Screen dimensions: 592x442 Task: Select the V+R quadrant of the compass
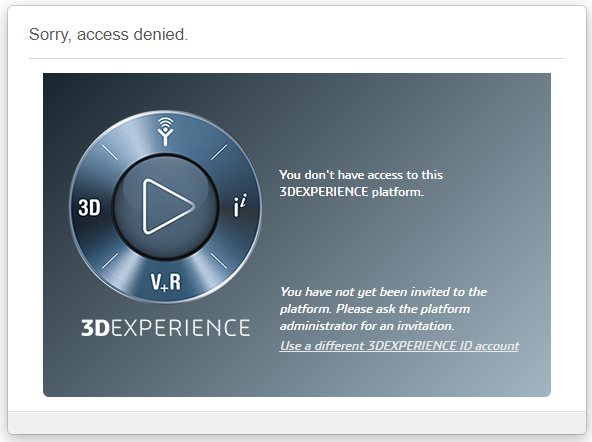(166, 282)
